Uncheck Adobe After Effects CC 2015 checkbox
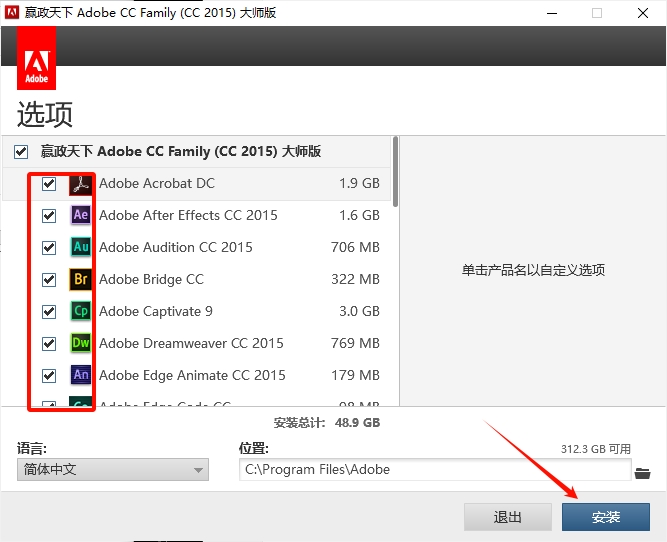This screenshot has height=542, width=667. [49, 216]
